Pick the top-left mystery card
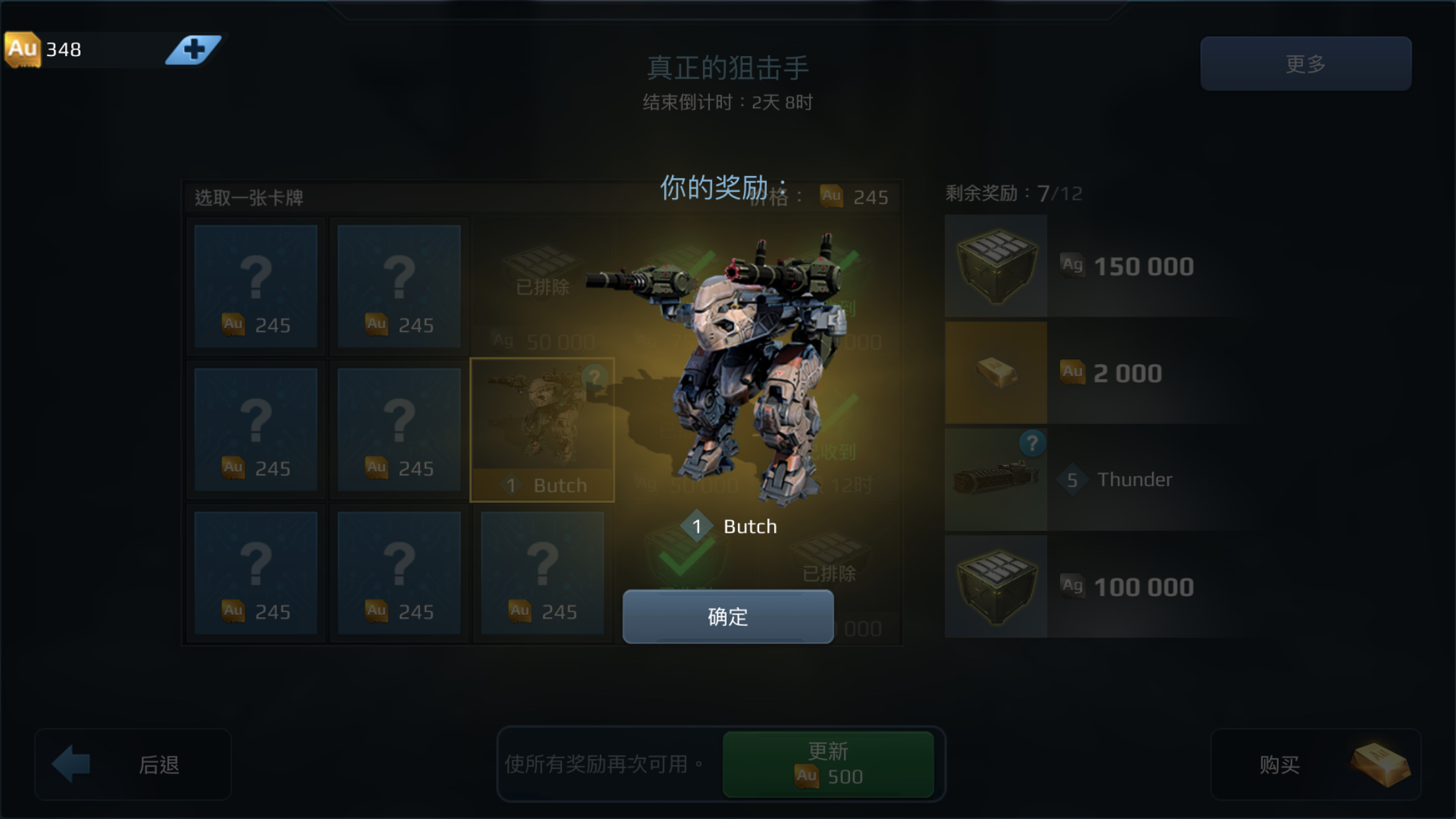Screen dimensions: 1456x819 click(256, 286)
